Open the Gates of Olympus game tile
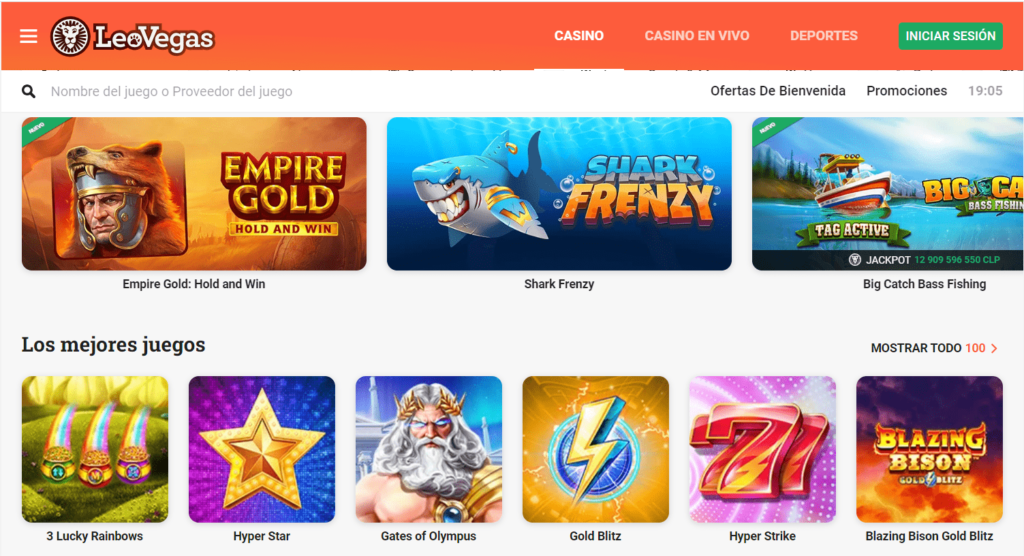The height and width of the screenshot is (556, 1024). (x=428, y=450)
